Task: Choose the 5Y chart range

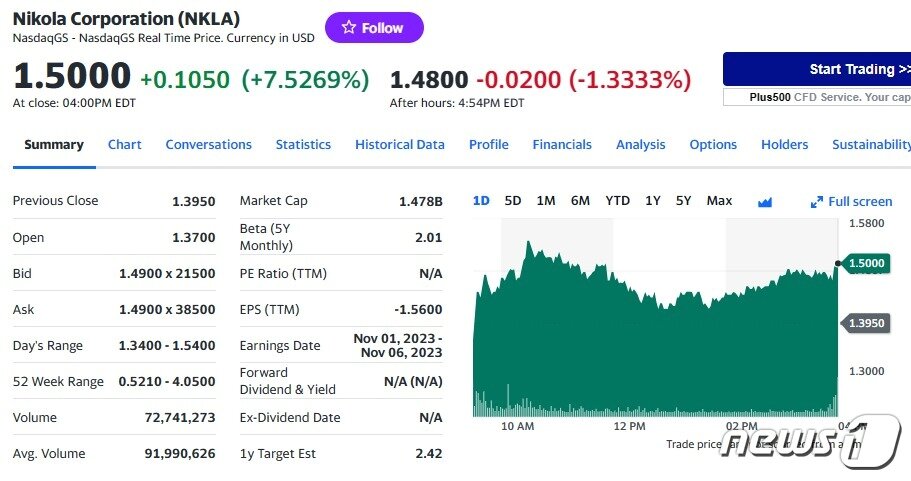Action: pos(683,201)
